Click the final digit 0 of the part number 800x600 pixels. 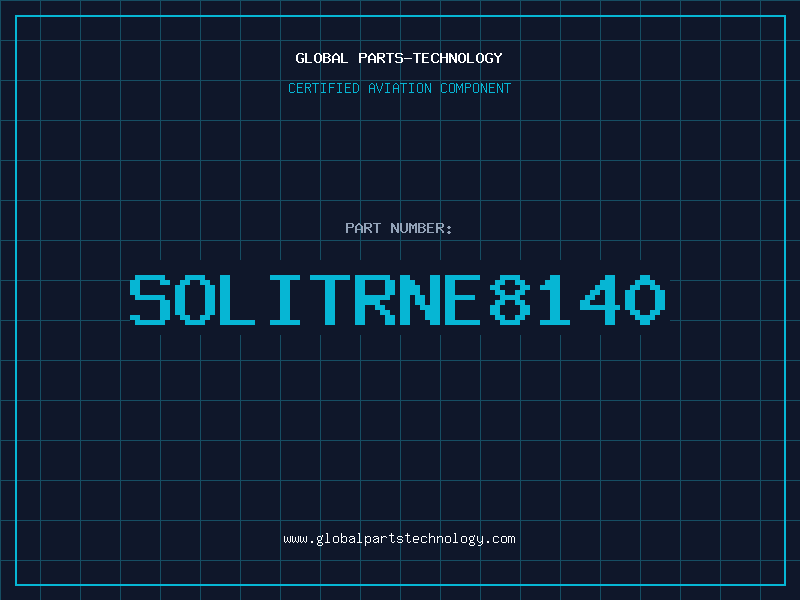point(642,300)
